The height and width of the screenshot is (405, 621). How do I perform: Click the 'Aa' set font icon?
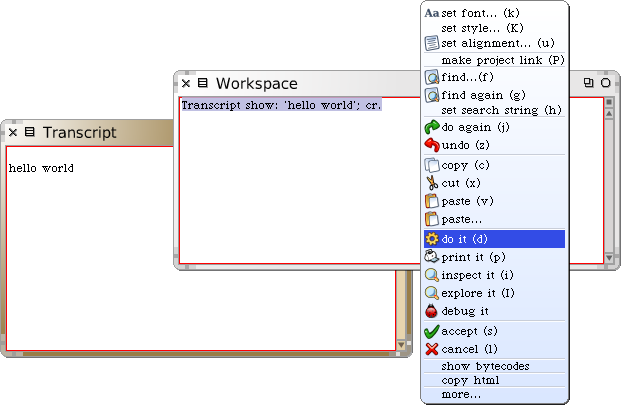(x=431, y=13)
